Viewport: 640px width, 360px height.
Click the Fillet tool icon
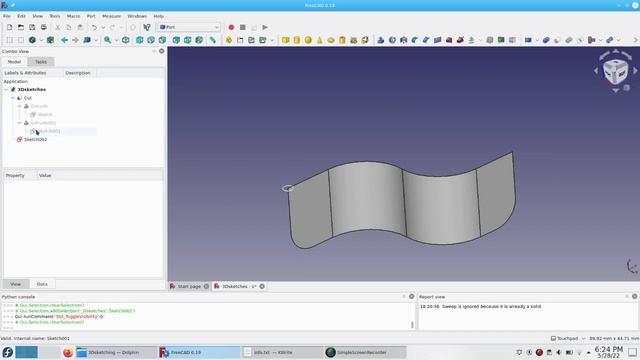click(x=415, y=40)
